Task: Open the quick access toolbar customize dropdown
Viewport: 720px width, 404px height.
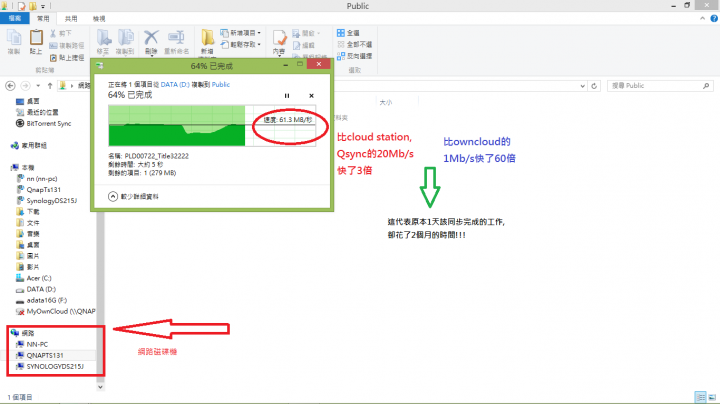Action: (x=43, y=6)
